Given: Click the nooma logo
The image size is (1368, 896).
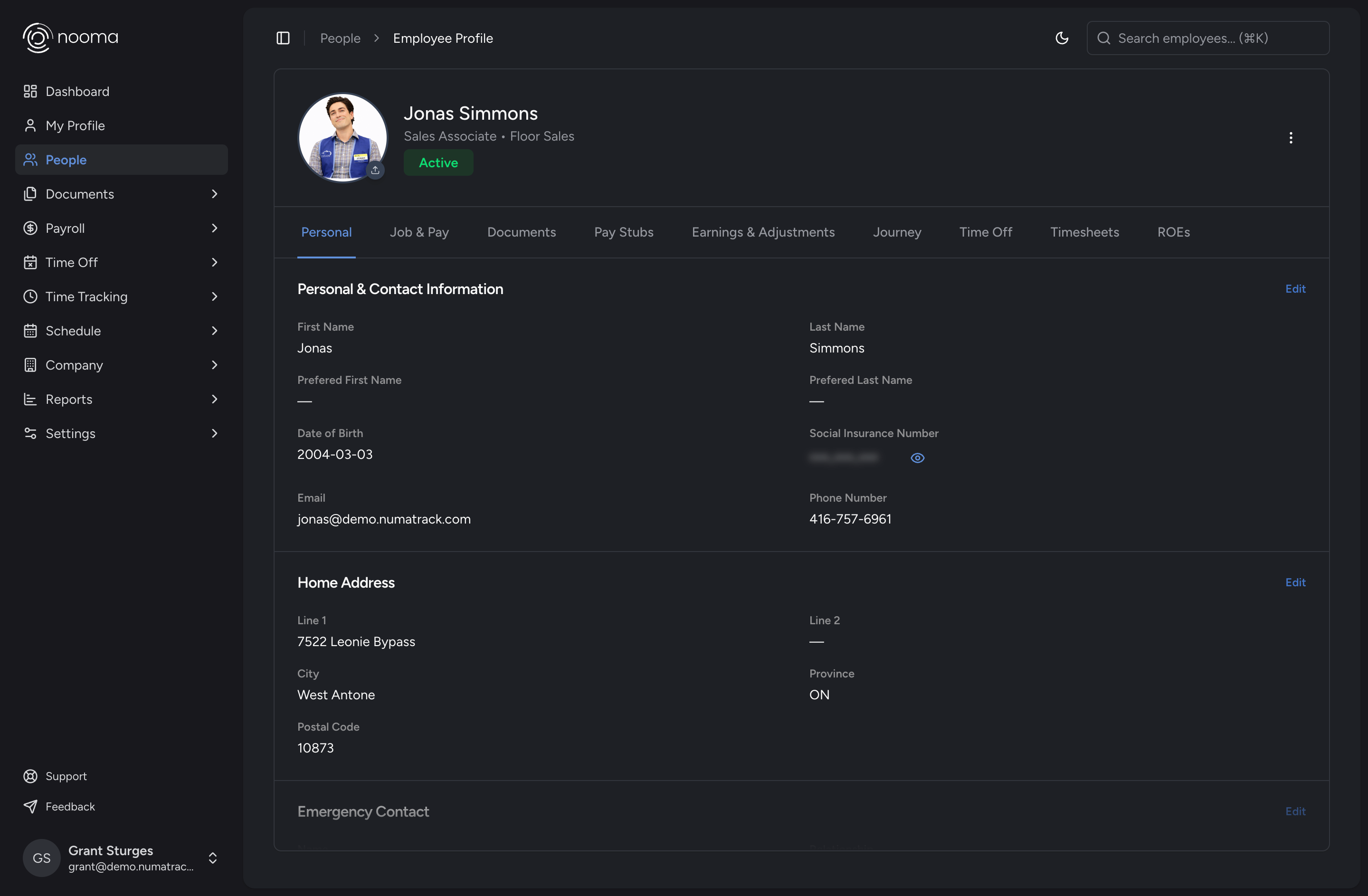Looking at the screenshot, I should [70, 38].
